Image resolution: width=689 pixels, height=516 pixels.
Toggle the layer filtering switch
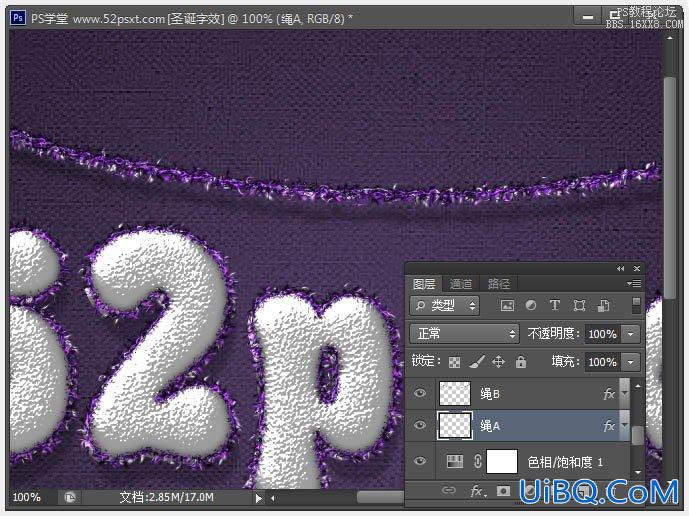(x=636, y=305)
